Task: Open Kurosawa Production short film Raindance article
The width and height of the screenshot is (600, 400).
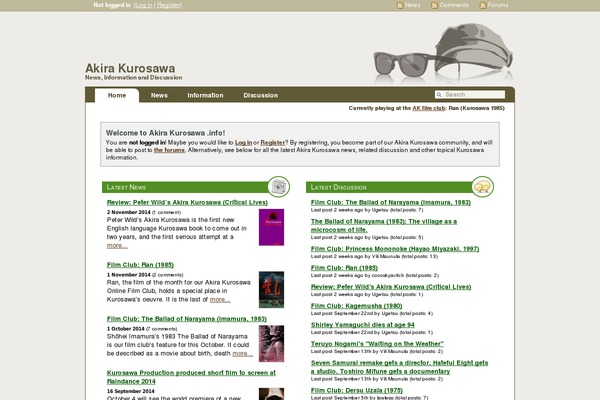Action: coord(191,377)
